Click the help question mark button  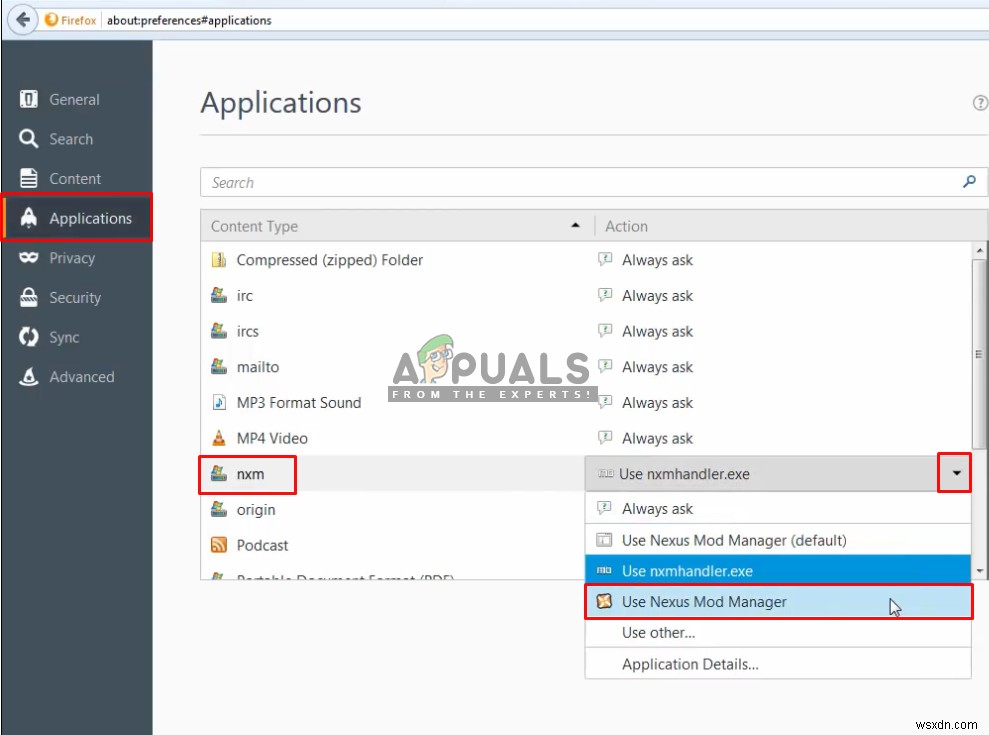click(x=979, y=102)
